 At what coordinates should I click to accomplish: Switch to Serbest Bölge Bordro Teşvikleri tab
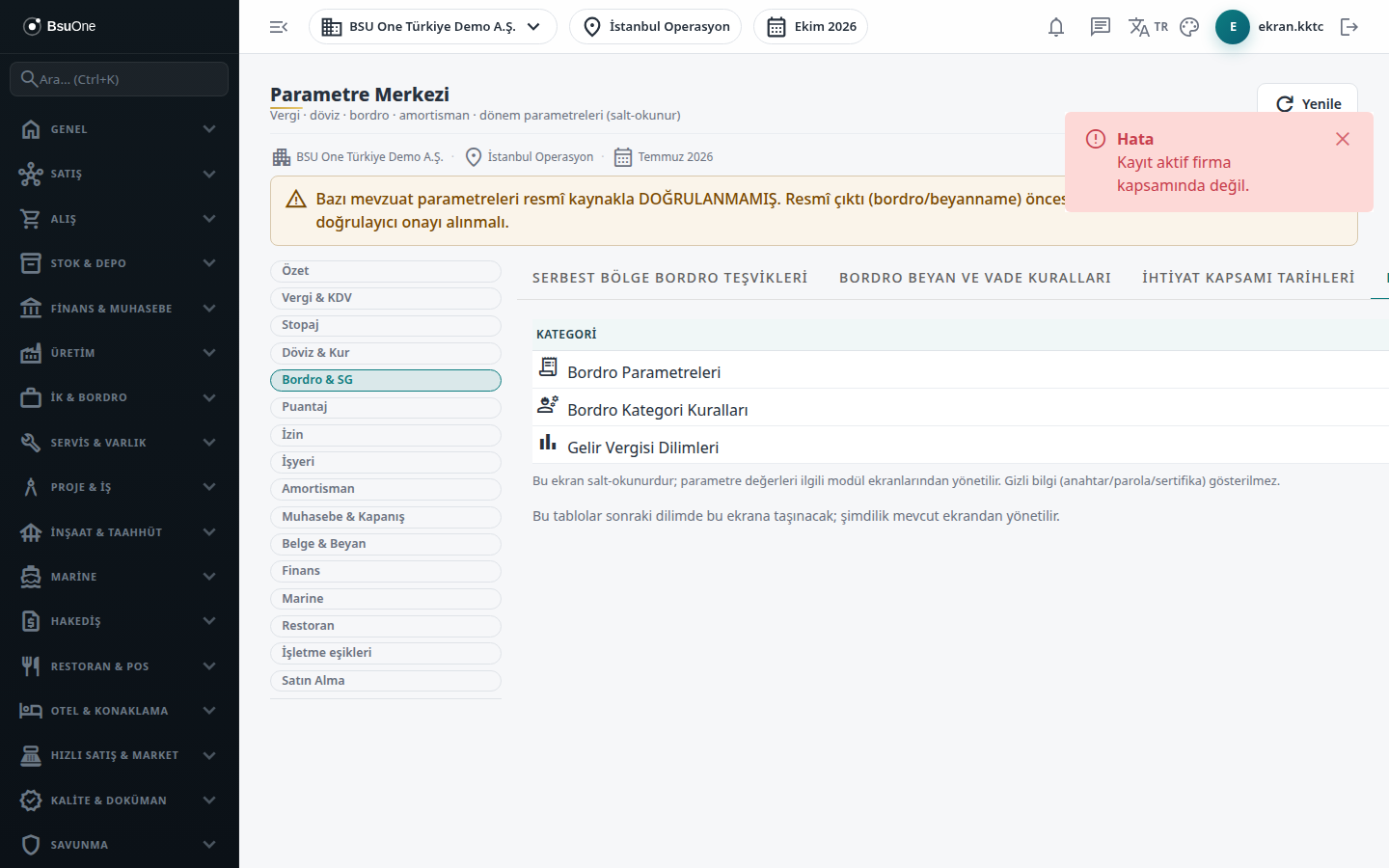[x=669, y=278]
